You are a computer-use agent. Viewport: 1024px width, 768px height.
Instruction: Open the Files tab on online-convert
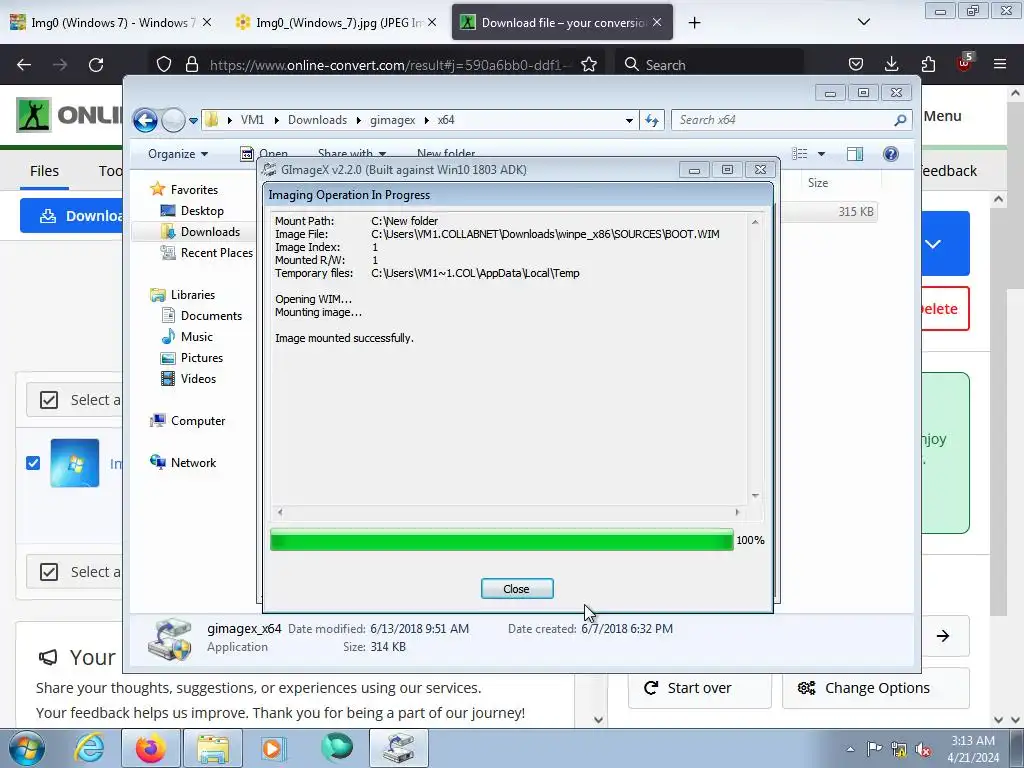pos(44,171)
